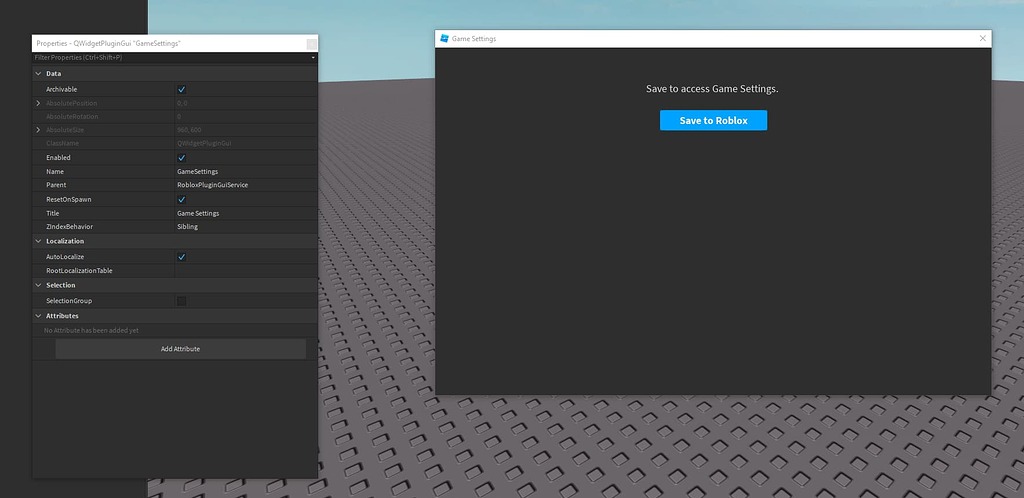Toggle the AutoLocalize checkbox
The width and height of the screenshot is (1024, 498).
point(182,257)
